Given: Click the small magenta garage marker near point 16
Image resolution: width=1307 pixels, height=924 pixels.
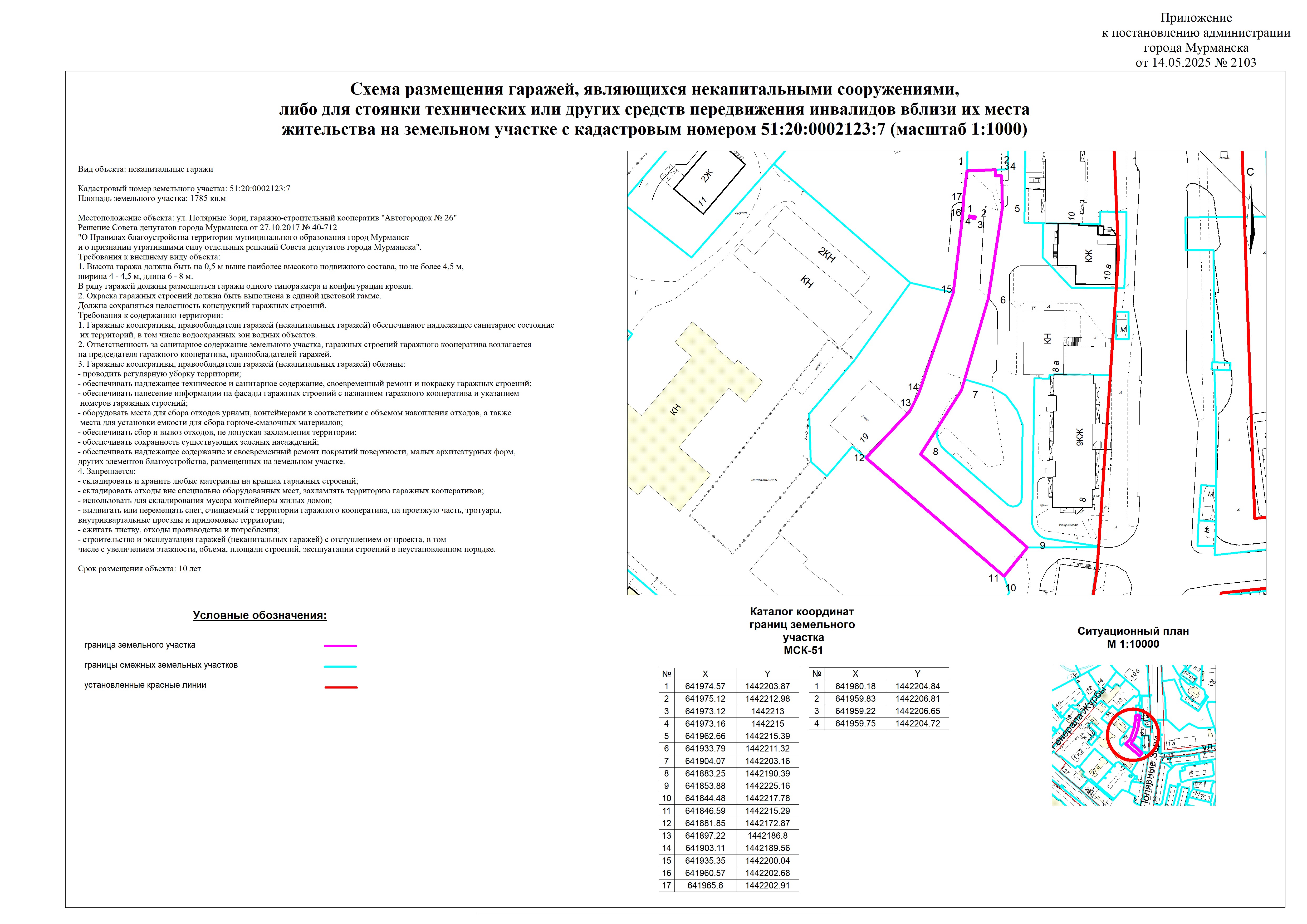Looking at the screenshot, I should point(972,217).
